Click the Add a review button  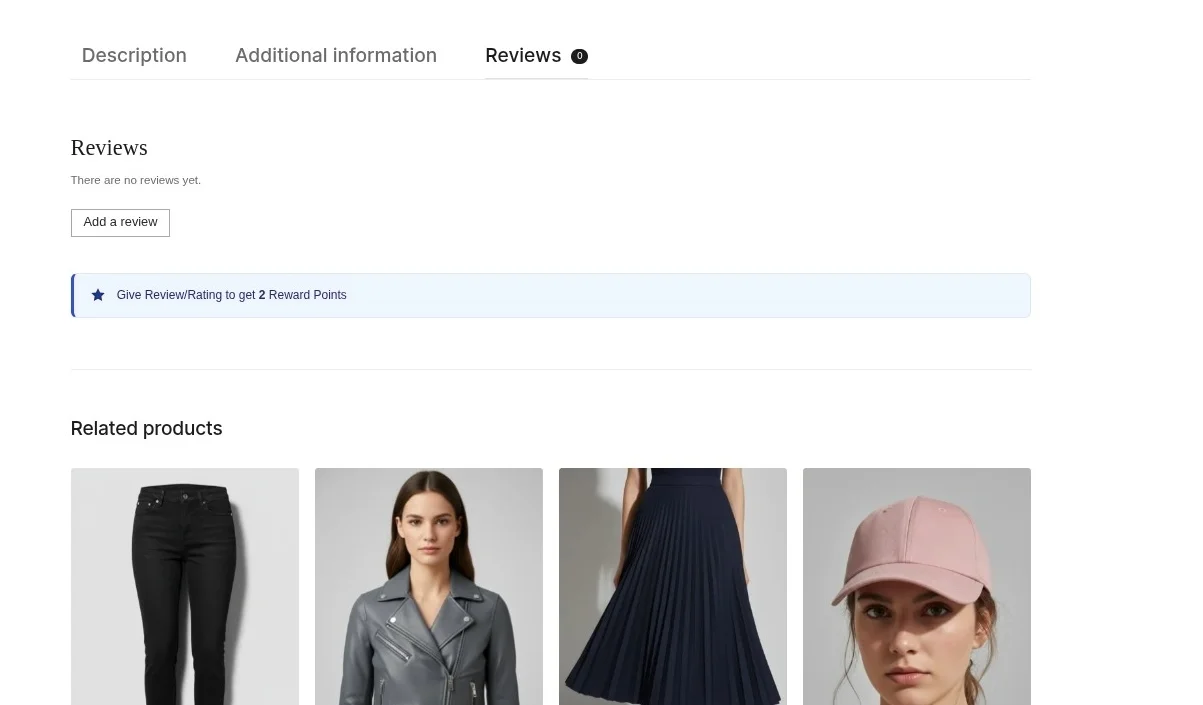(120, 222)
